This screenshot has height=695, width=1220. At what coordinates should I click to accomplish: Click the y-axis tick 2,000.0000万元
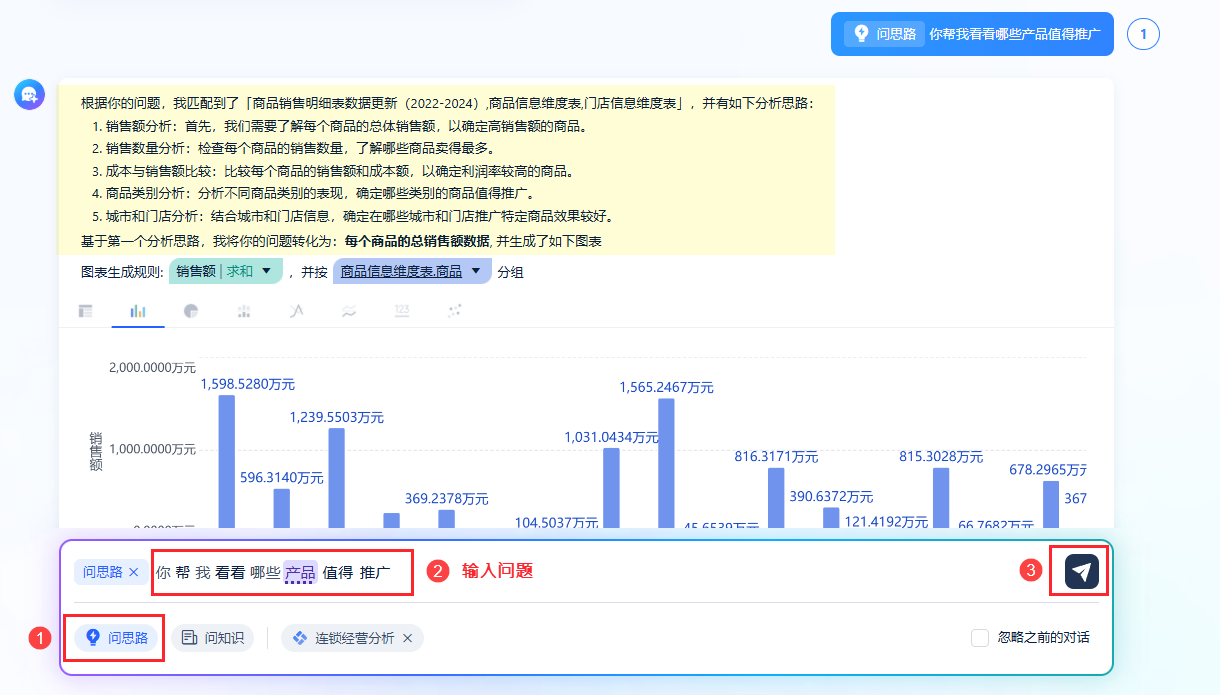pyautogui.click(x=152, y=368)
